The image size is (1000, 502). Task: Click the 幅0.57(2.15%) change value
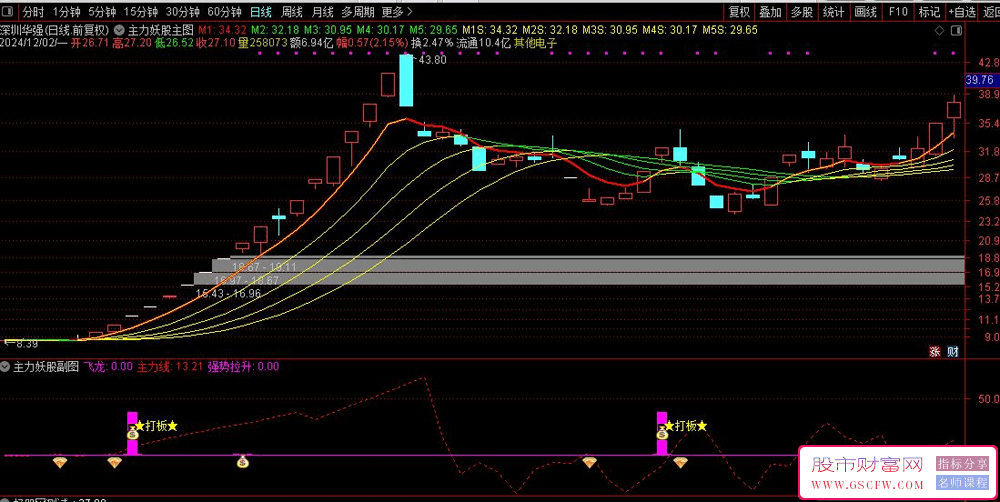(372, 43)
